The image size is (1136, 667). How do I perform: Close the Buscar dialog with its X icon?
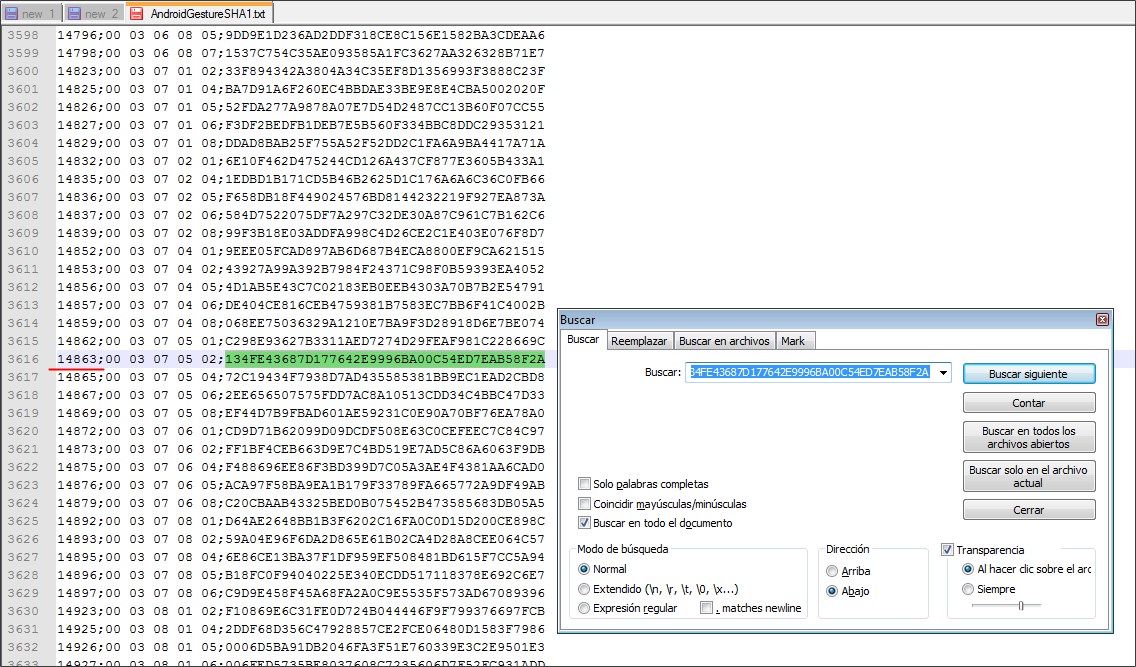(x=1101, y=319)
